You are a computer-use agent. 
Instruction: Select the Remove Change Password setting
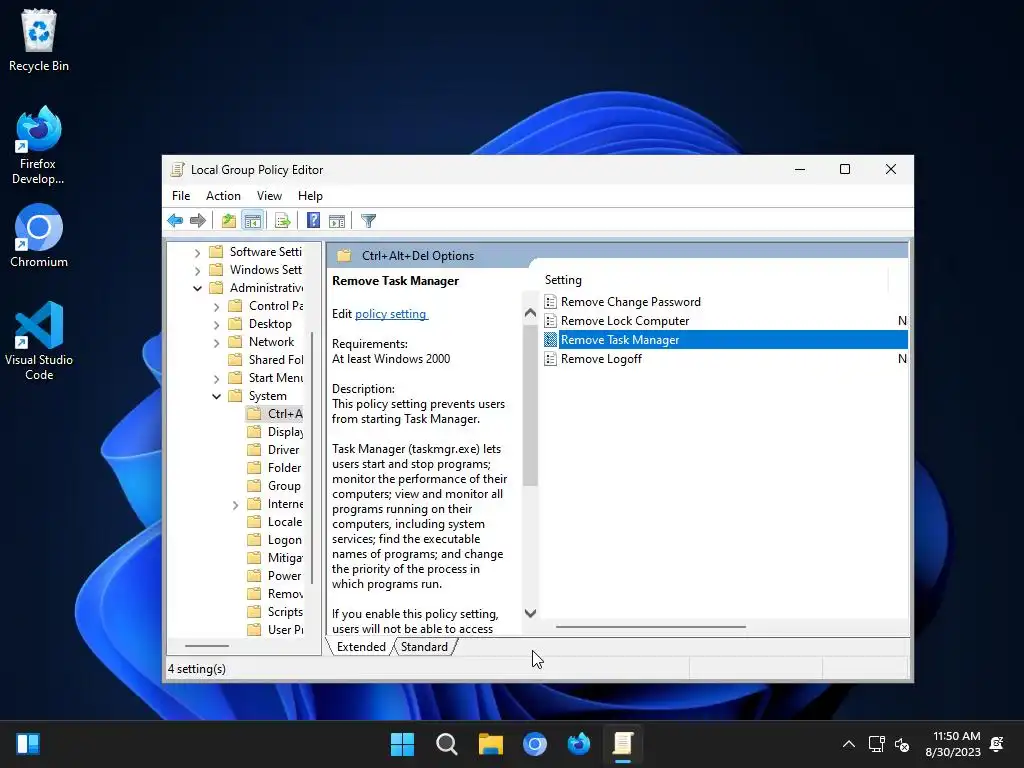630,302
